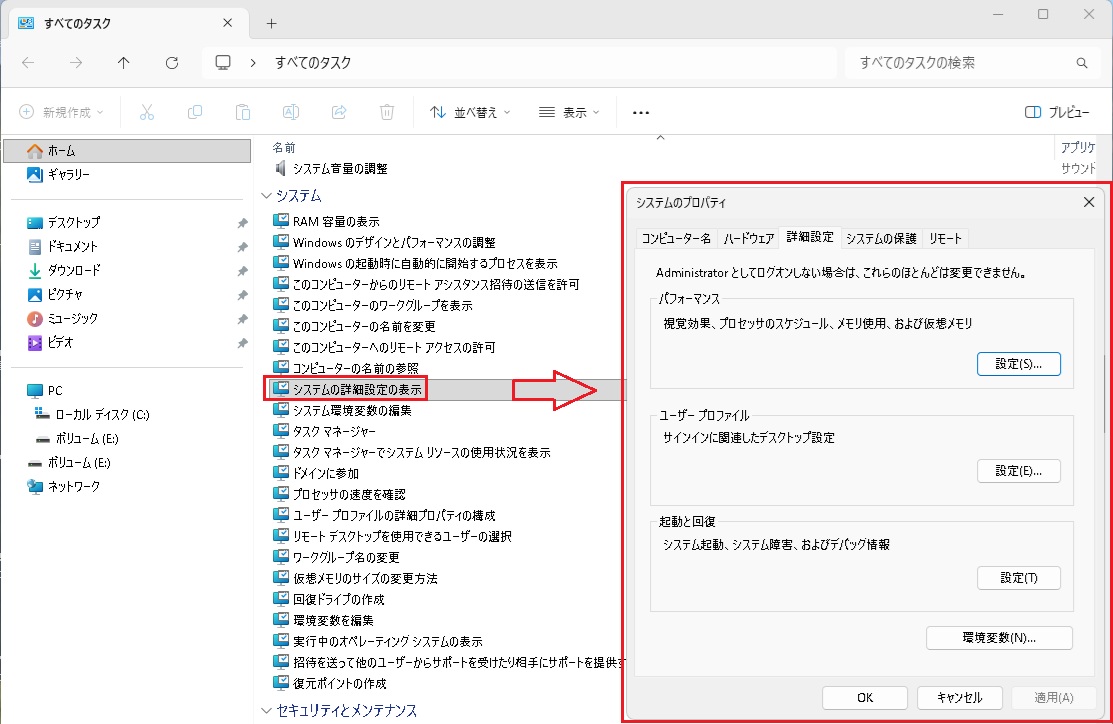Viewport: 1113px width, 724px height.
Task: Click 起動と回復 設定(T) button
Action: pyautogui.click(x=1019, y=578)
